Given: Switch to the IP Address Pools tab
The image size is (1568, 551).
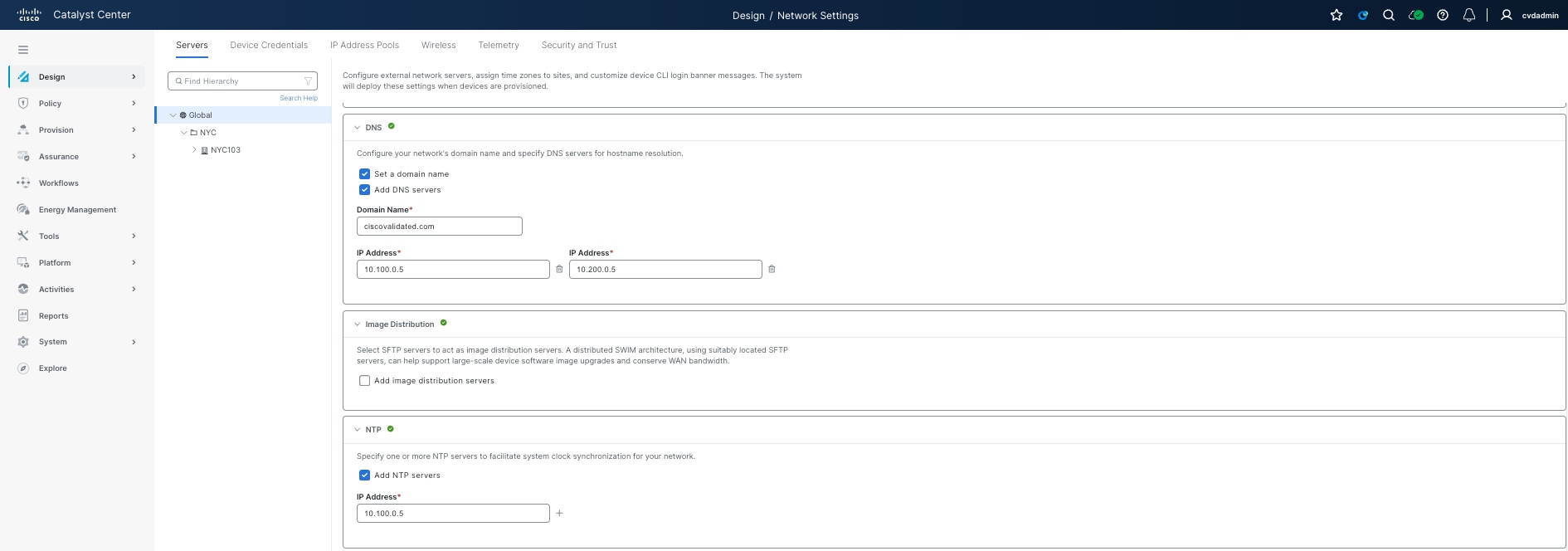Looking at the screenshot, I should click(x=364, y=45).
